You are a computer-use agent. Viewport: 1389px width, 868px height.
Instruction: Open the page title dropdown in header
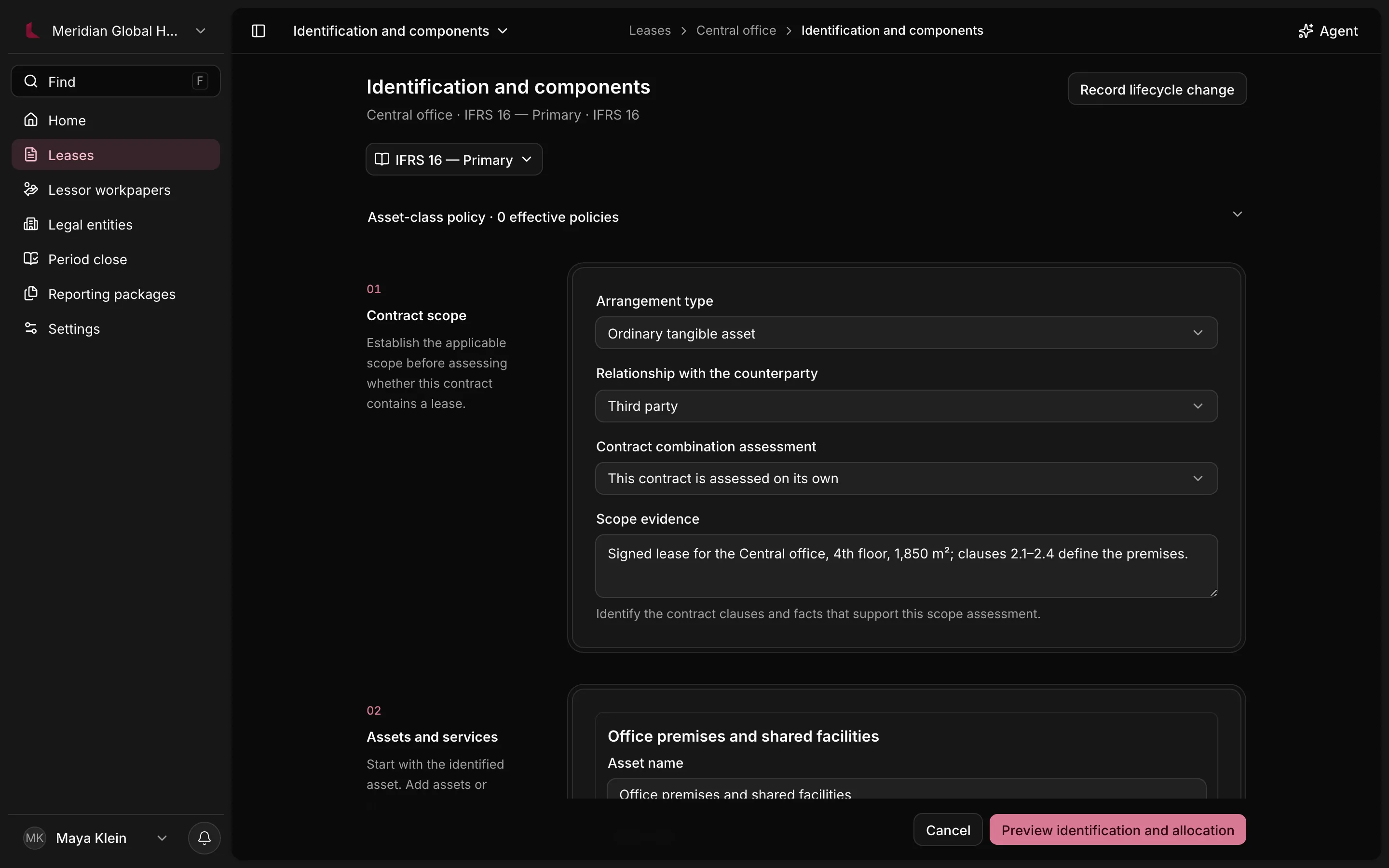pyautogui.click(x=401, y=31)
